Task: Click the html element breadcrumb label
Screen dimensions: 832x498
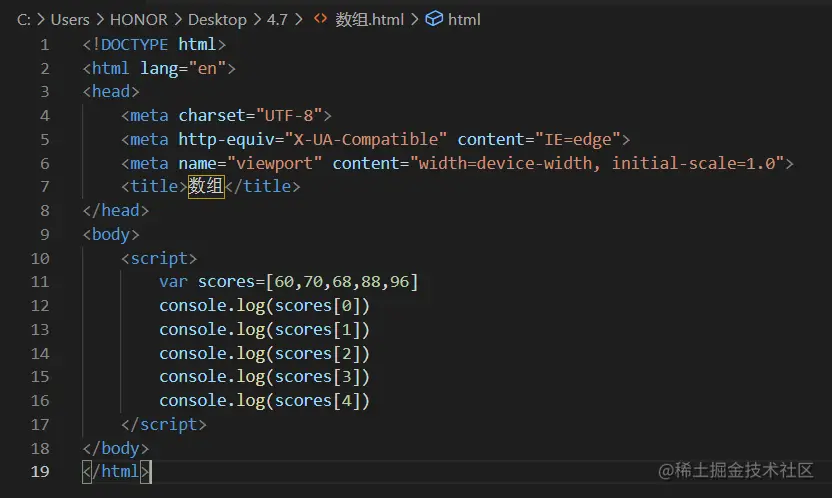Action: pyautogui.click(x=464, y=19)
